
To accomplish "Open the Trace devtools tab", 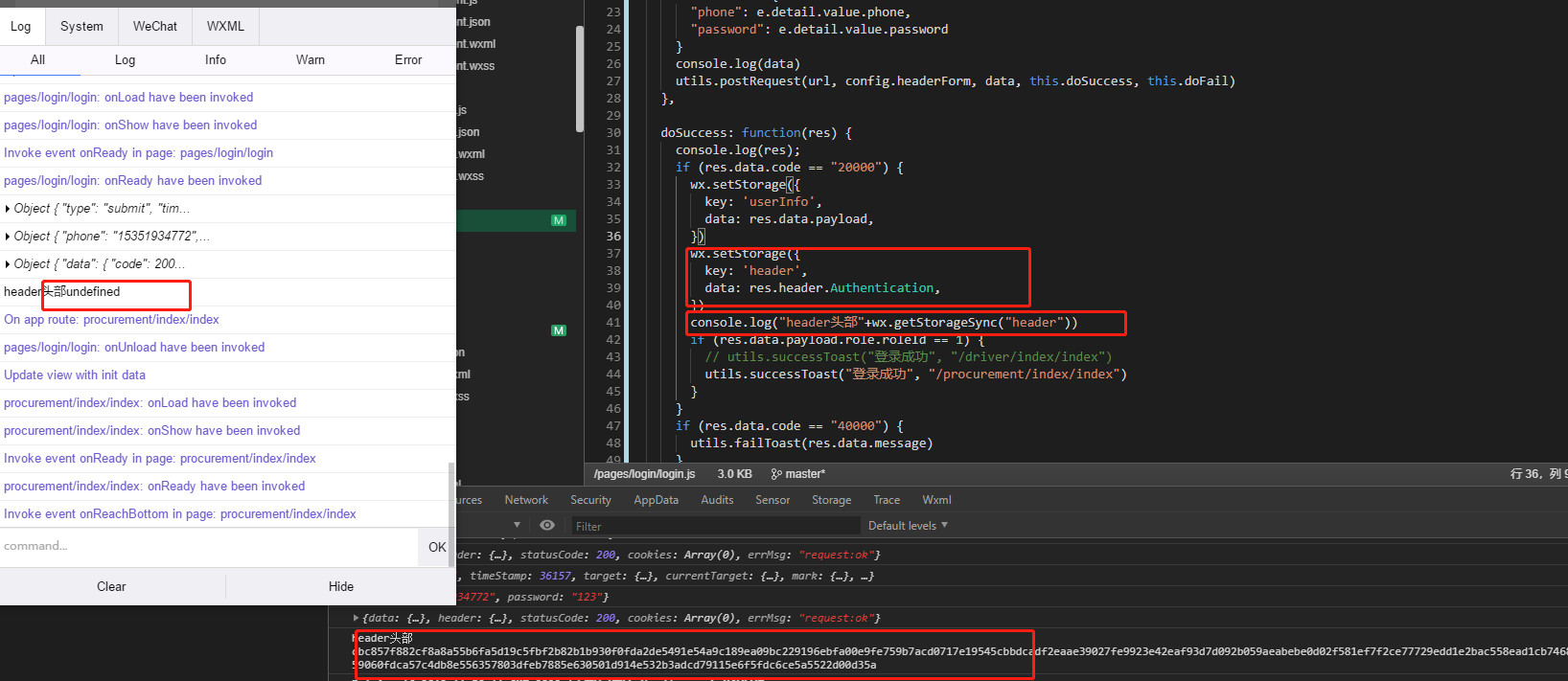I will tap(887, 500).
